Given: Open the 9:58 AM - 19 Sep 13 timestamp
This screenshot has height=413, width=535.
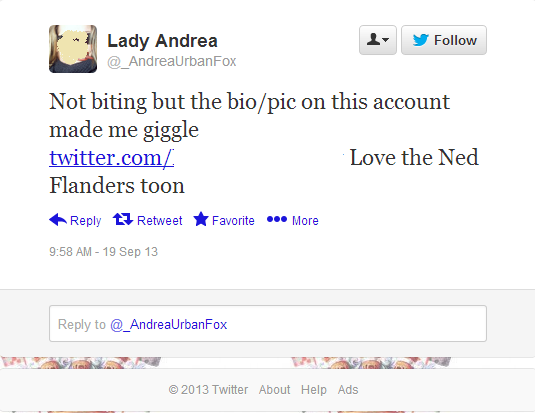Looking at the screenshot, I should [x=103, y=252].
